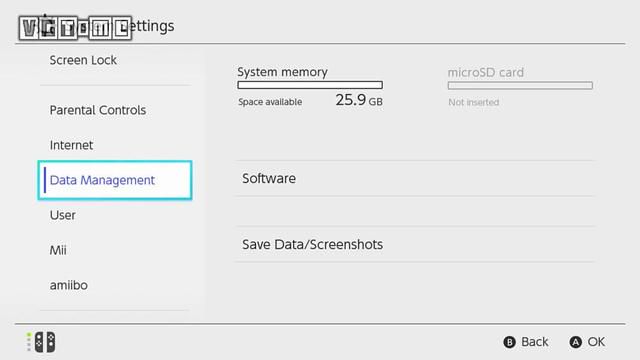Open the amiibo settings

click(x=69, y=285)
